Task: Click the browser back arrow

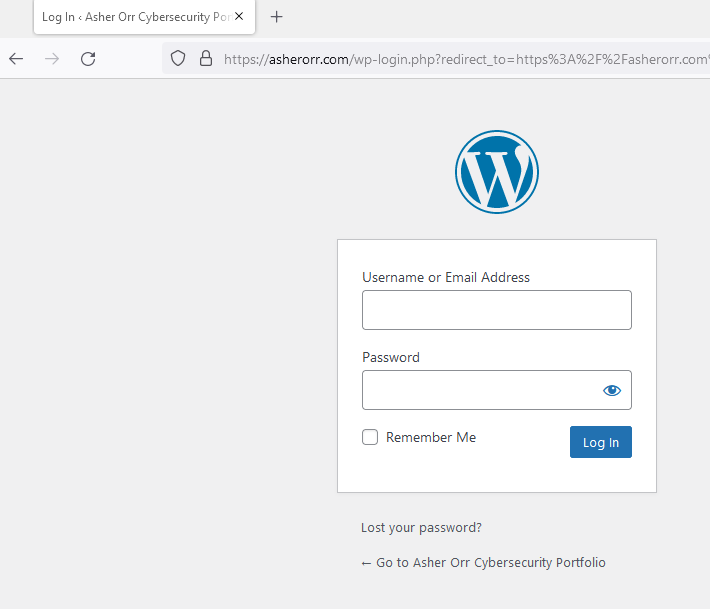Action: tap(16, 59)
